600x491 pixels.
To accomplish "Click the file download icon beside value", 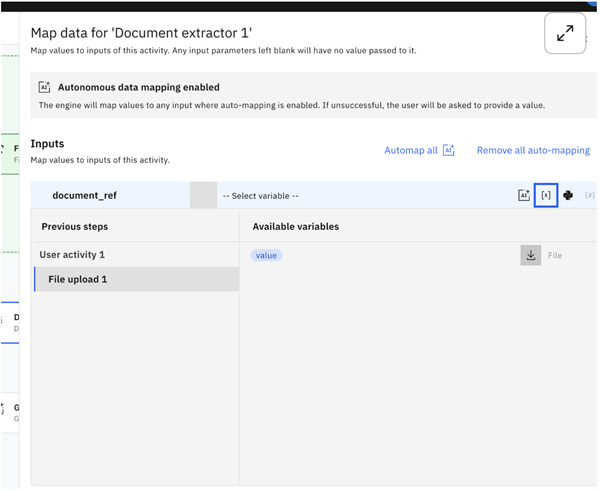I will pos(530,255).
